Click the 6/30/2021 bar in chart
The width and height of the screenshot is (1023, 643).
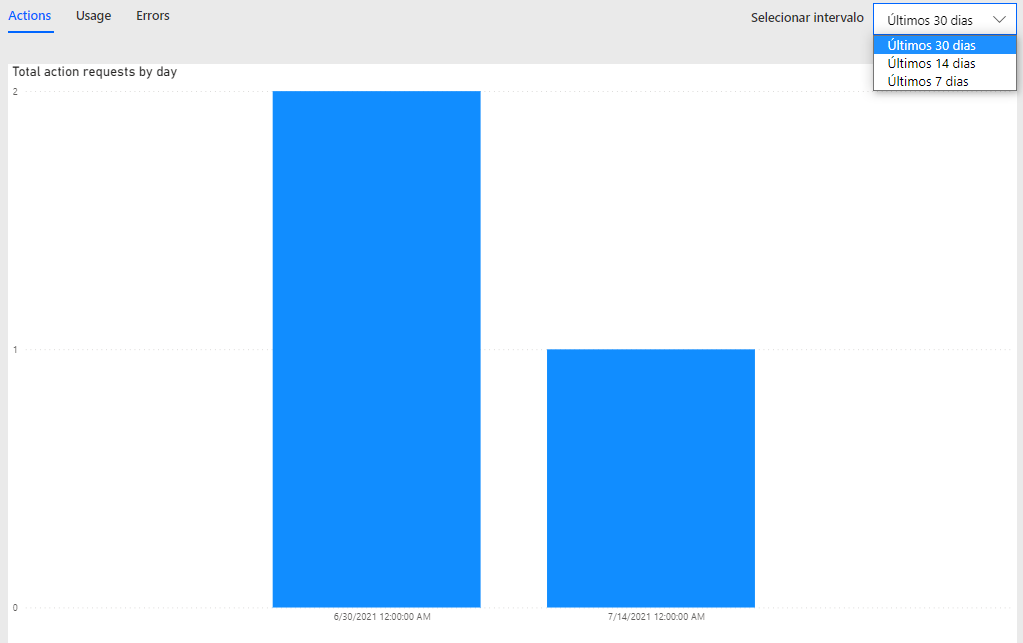click(376, 349)
